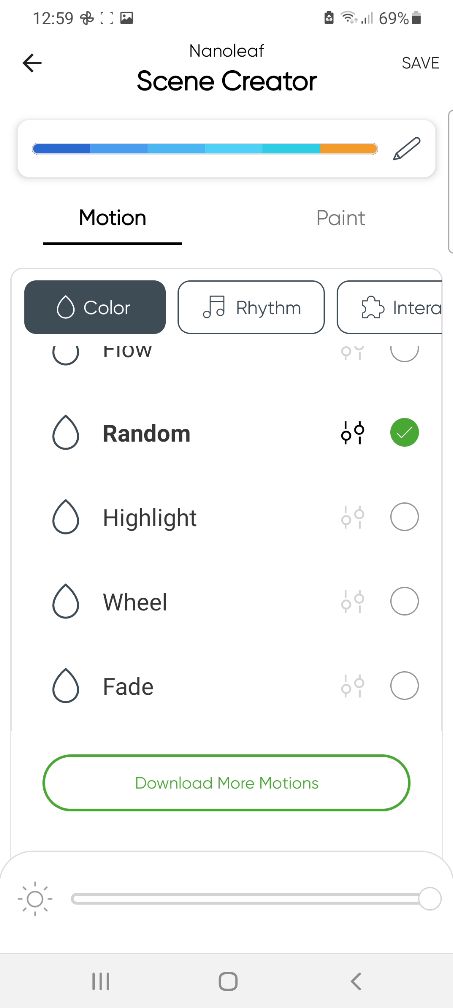Open Wheel motion settings sliders icon

353,602
